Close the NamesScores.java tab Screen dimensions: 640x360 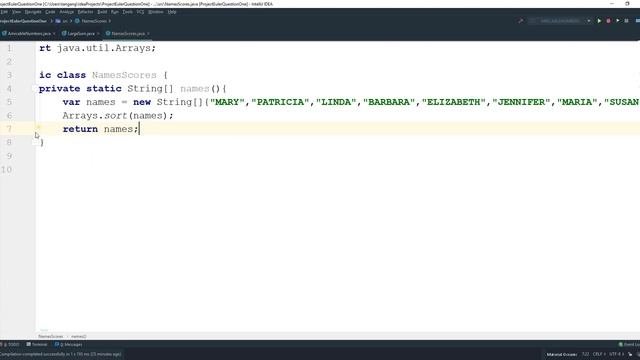tap(148, 33)
